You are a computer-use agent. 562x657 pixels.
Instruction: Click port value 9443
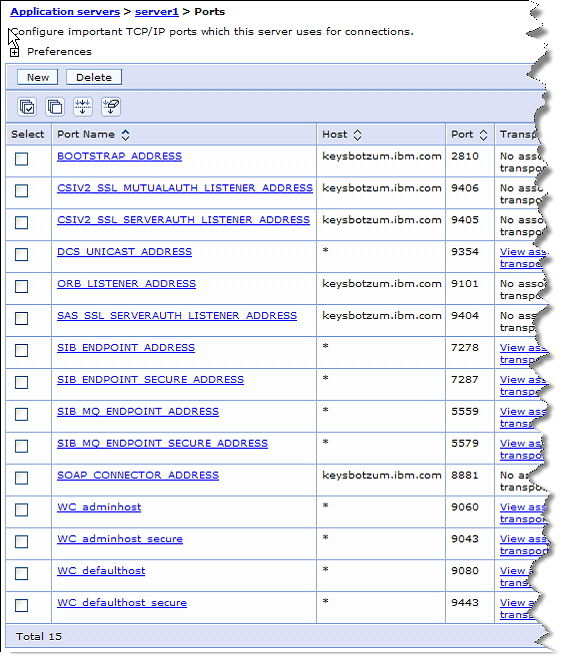coord(465,603)
